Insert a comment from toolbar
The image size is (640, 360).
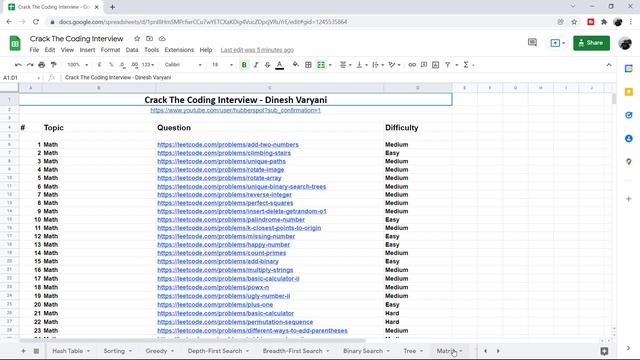coord(424,65)
